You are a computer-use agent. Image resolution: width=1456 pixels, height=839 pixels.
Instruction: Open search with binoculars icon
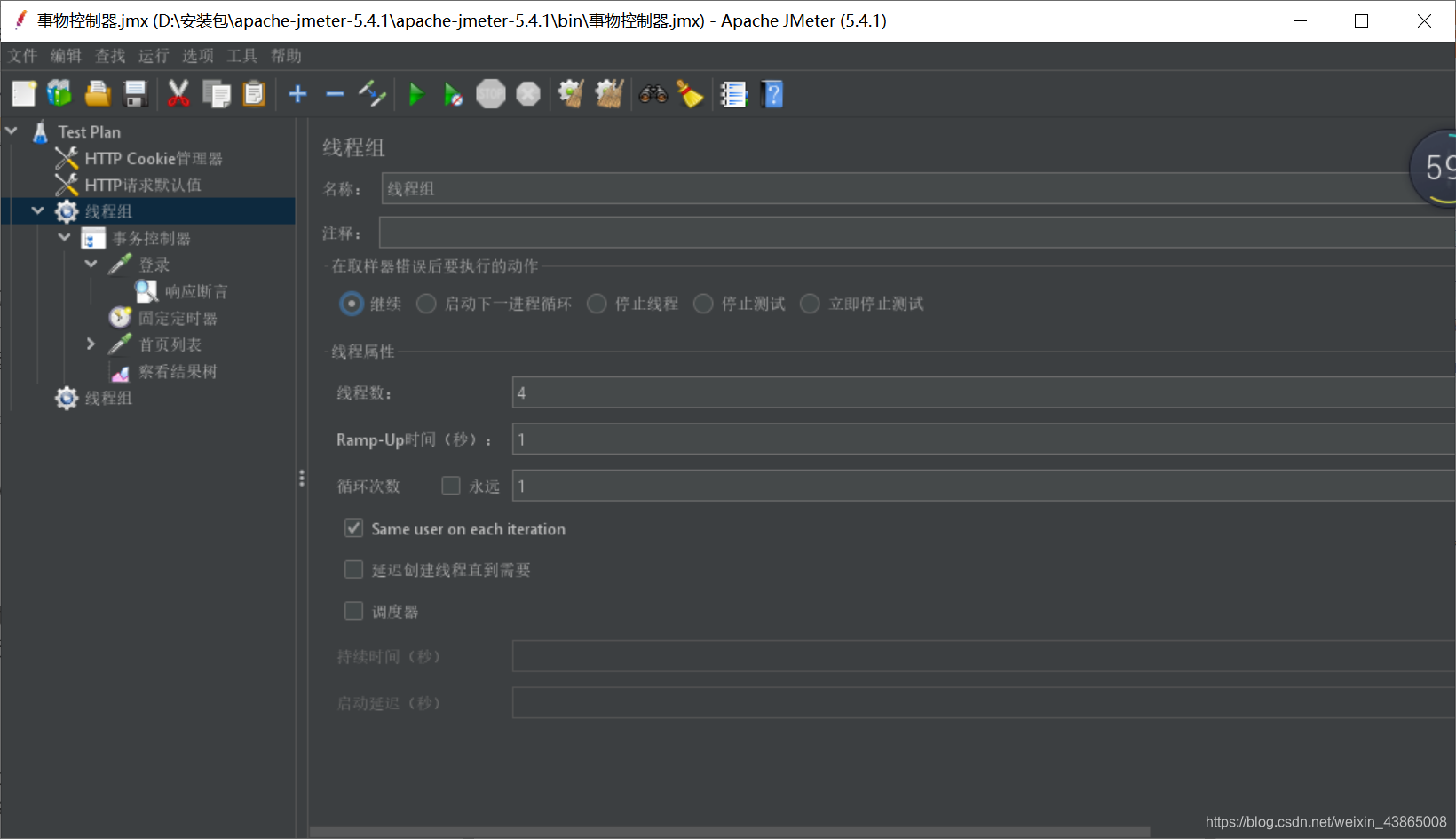(x=653, y=94)
